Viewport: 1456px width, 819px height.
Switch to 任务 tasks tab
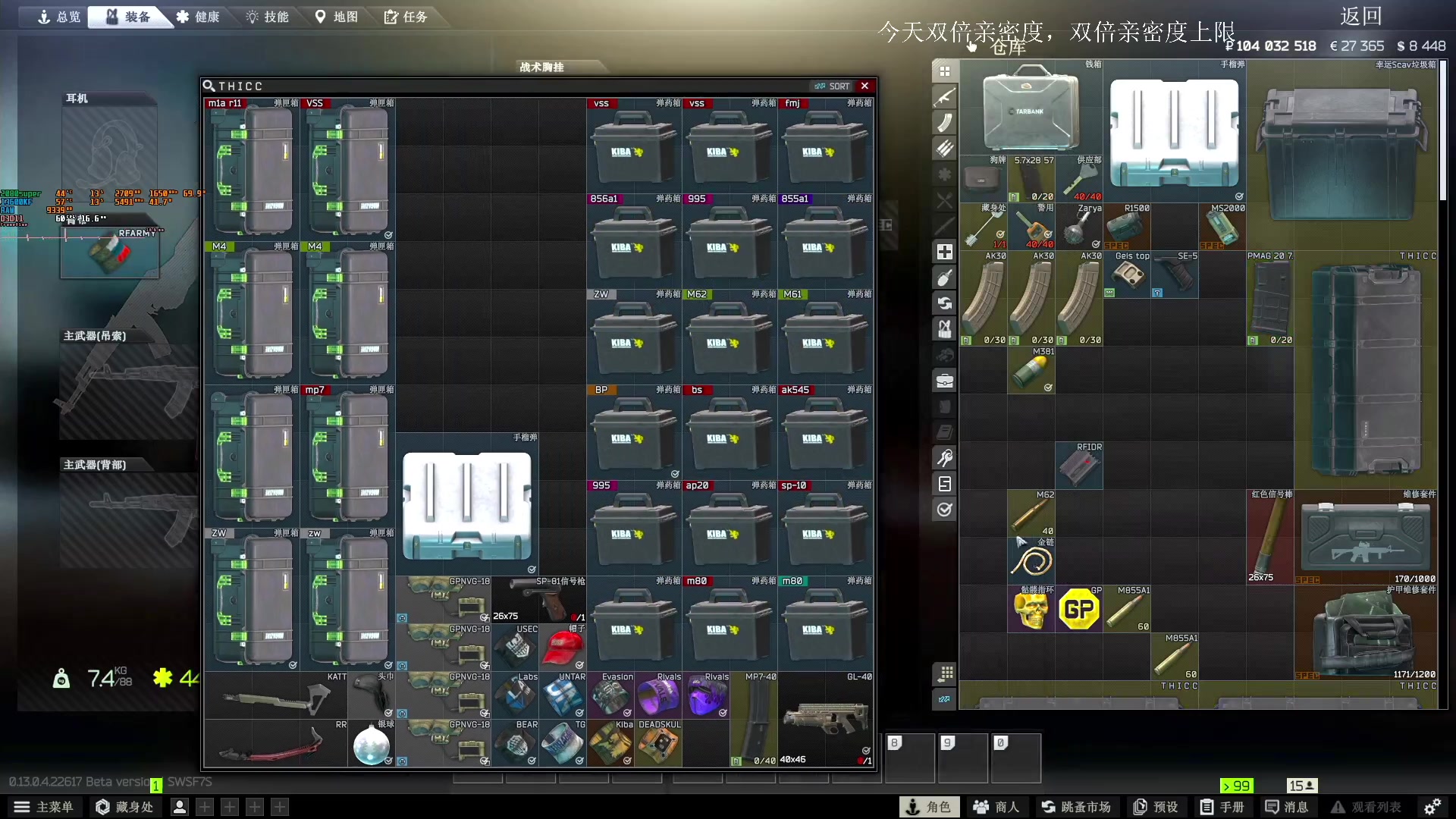click(x=406, y=17)
